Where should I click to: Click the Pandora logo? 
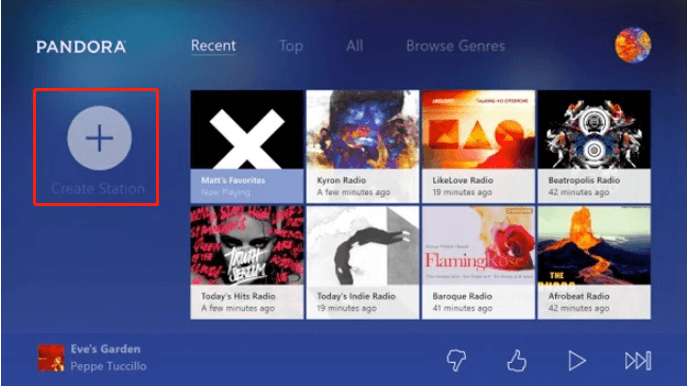[x=81, y=47]
